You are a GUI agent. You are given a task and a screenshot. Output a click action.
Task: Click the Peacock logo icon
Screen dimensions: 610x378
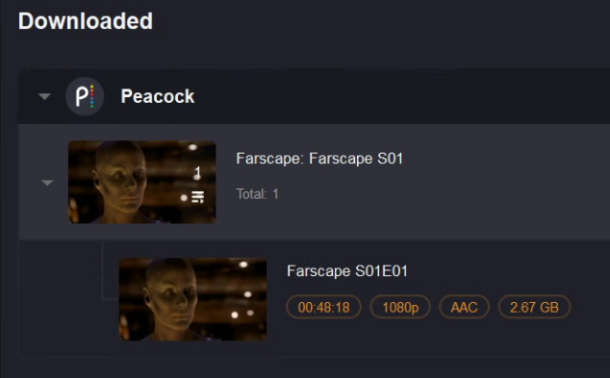[84, 96]
